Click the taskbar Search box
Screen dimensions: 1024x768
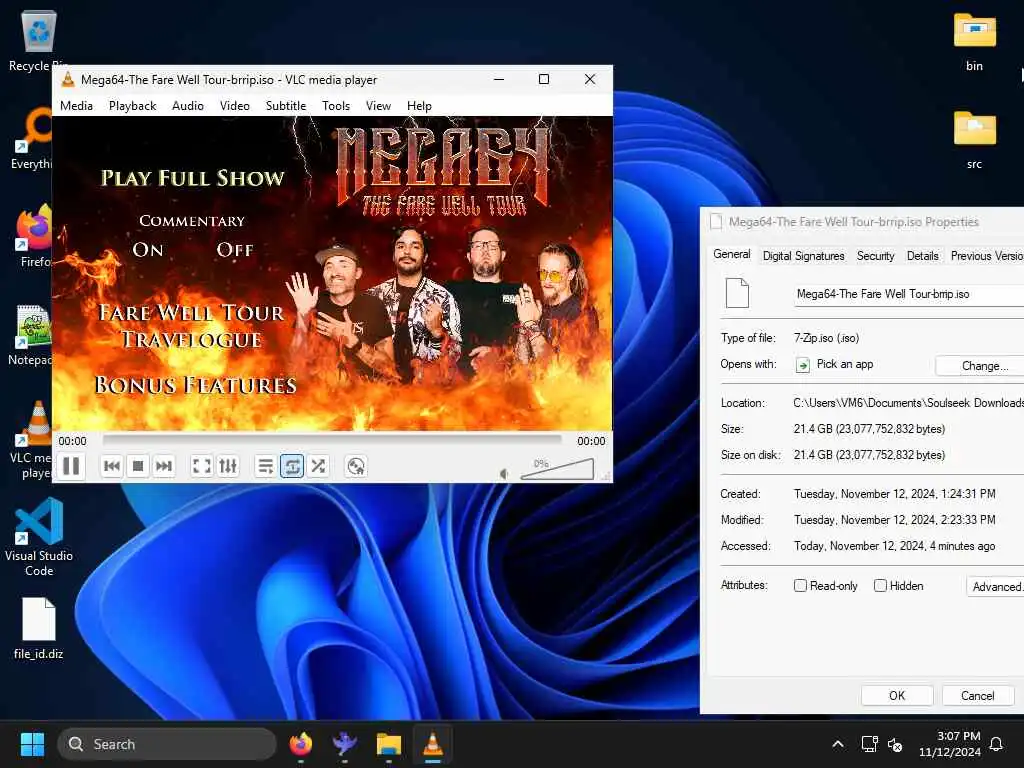point(167,744)
